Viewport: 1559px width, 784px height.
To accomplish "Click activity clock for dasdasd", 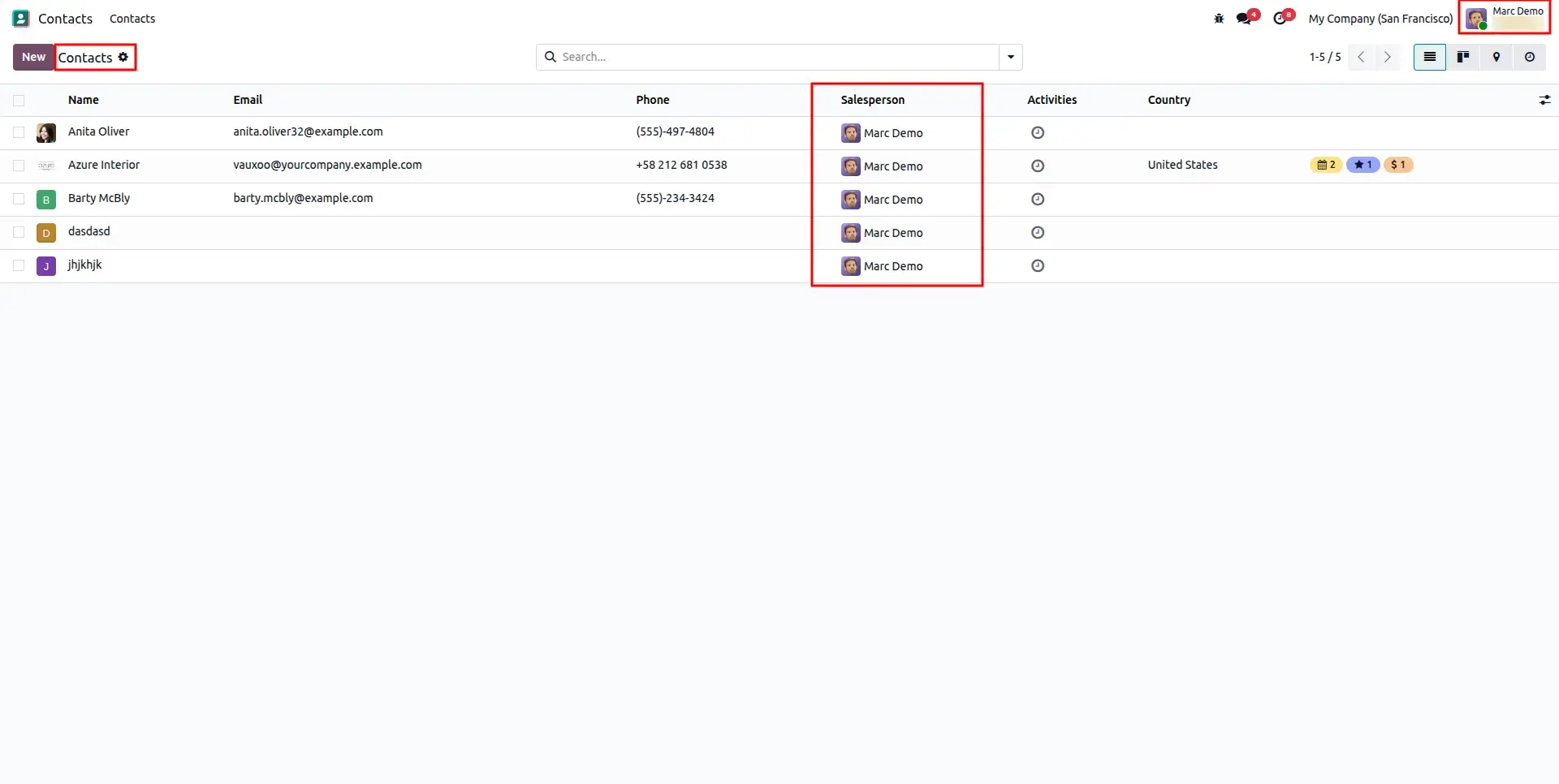I will (x=1038, y=232).
